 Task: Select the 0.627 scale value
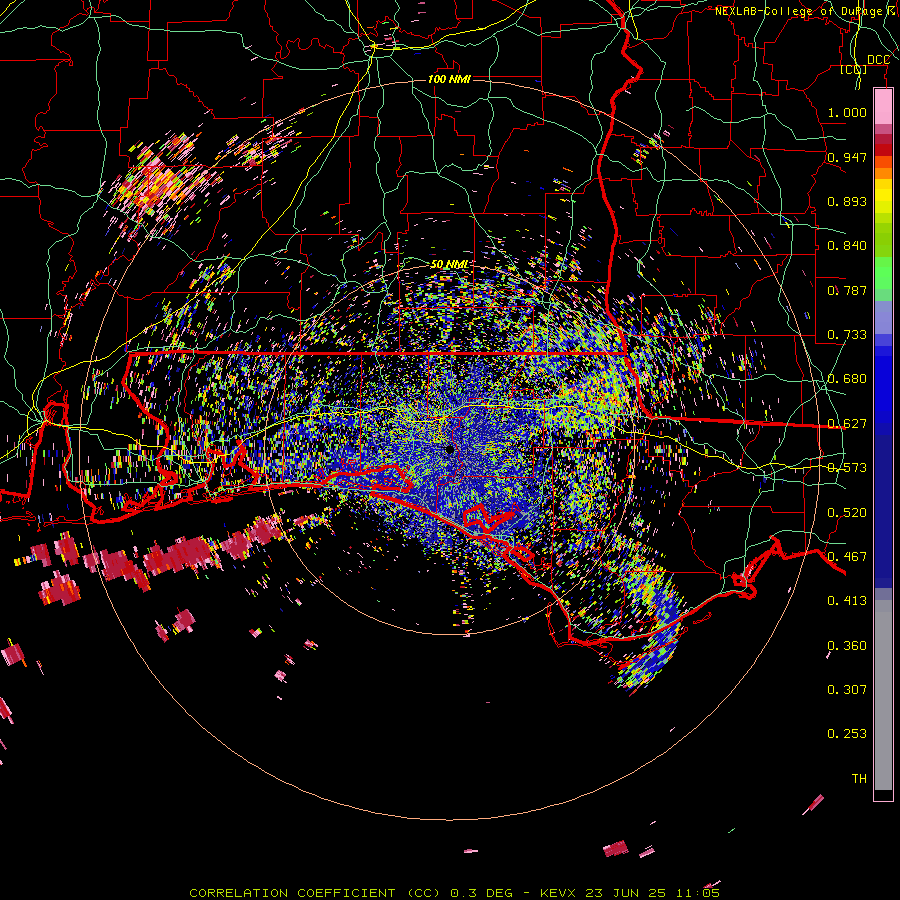pos(847,424)
